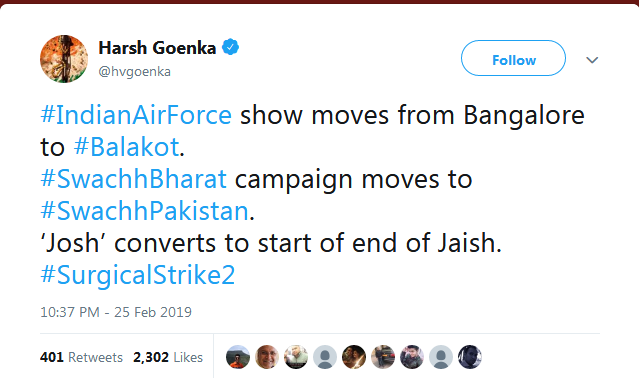
Task: Open fourth liker's default gray avatar
Action: [x=325, y=357]
